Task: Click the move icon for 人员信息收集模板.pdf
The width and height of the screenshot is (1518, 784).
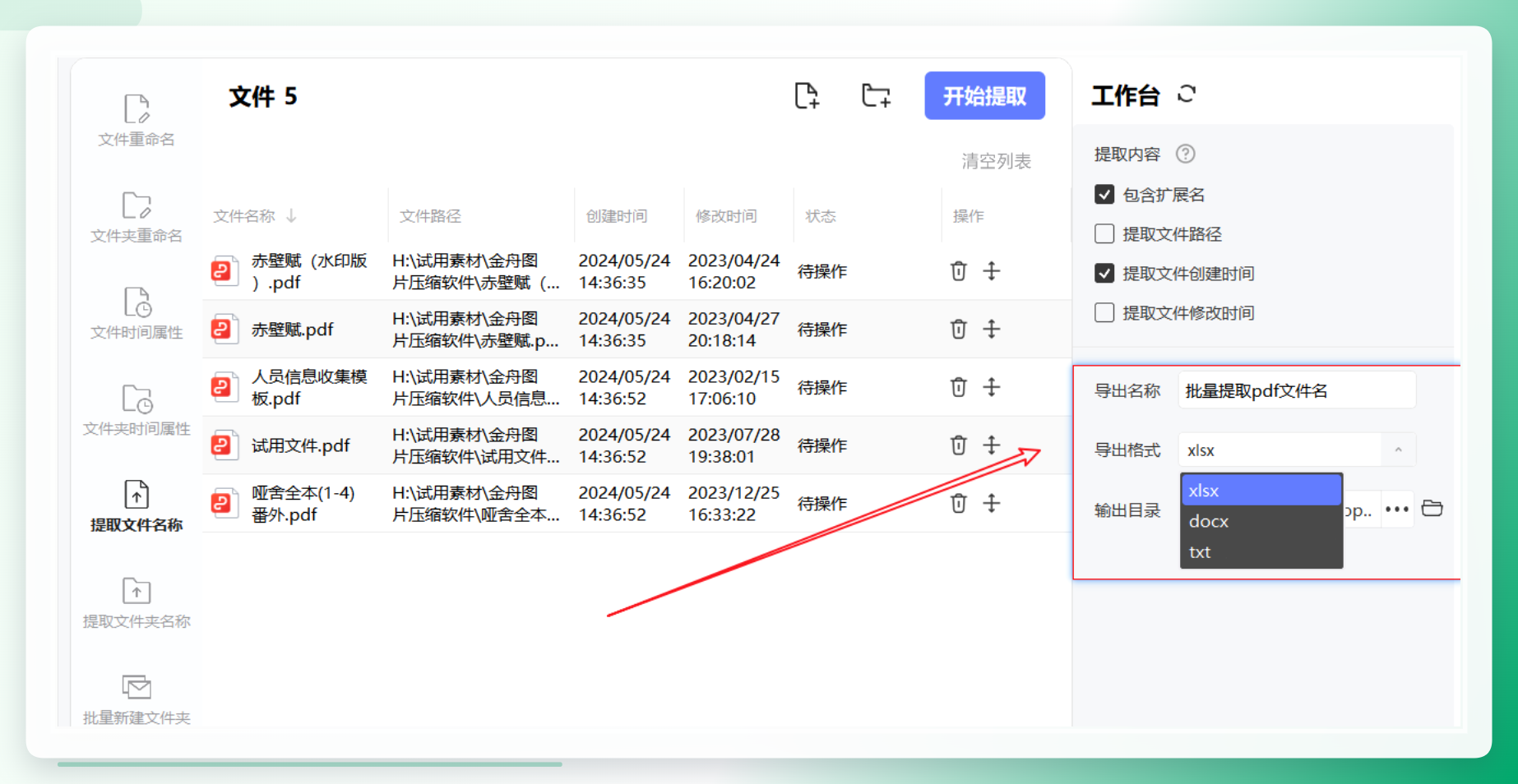Action: 992,387
